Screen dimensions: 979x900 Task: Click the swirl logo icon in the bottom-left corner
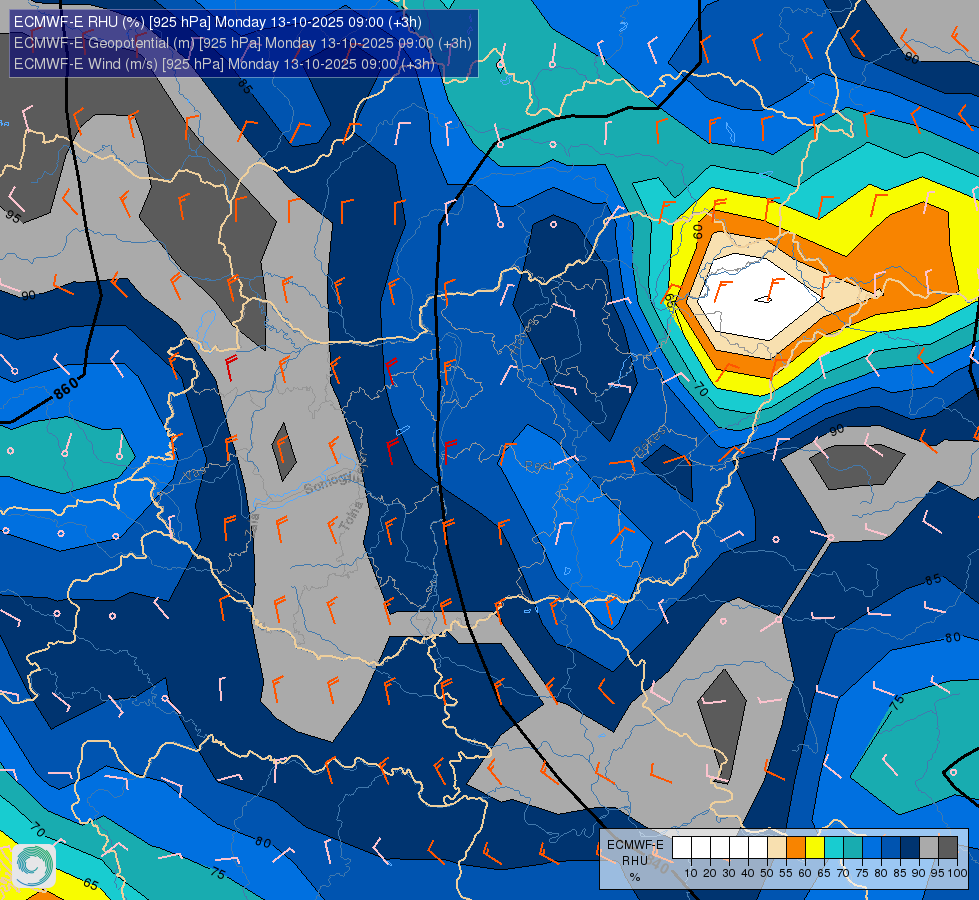34,866
